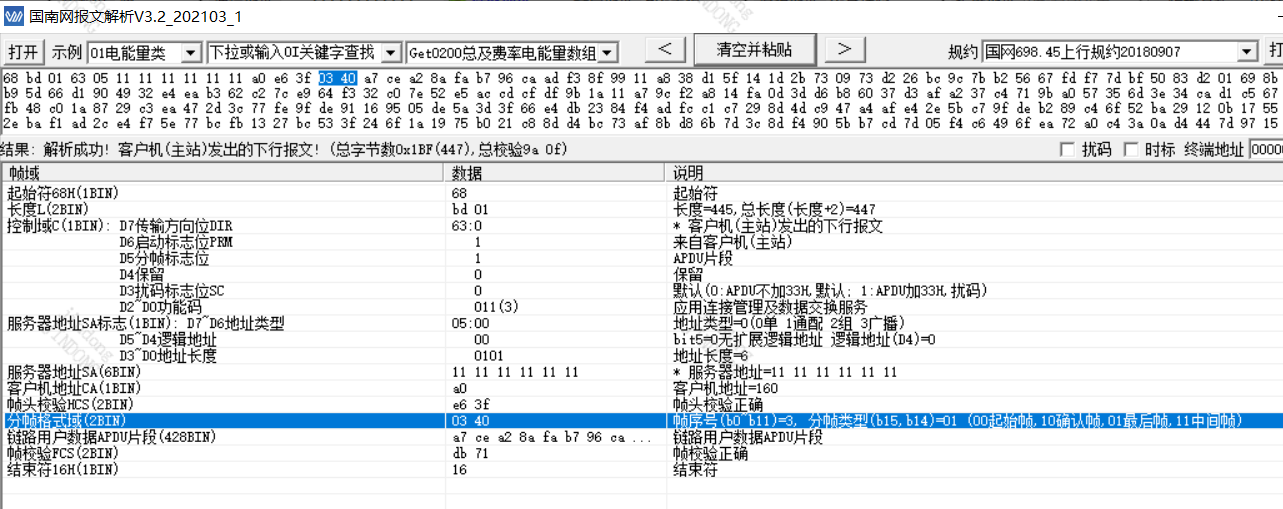Toggle the 扰码 checkbox

click(x=1066, y=150)
